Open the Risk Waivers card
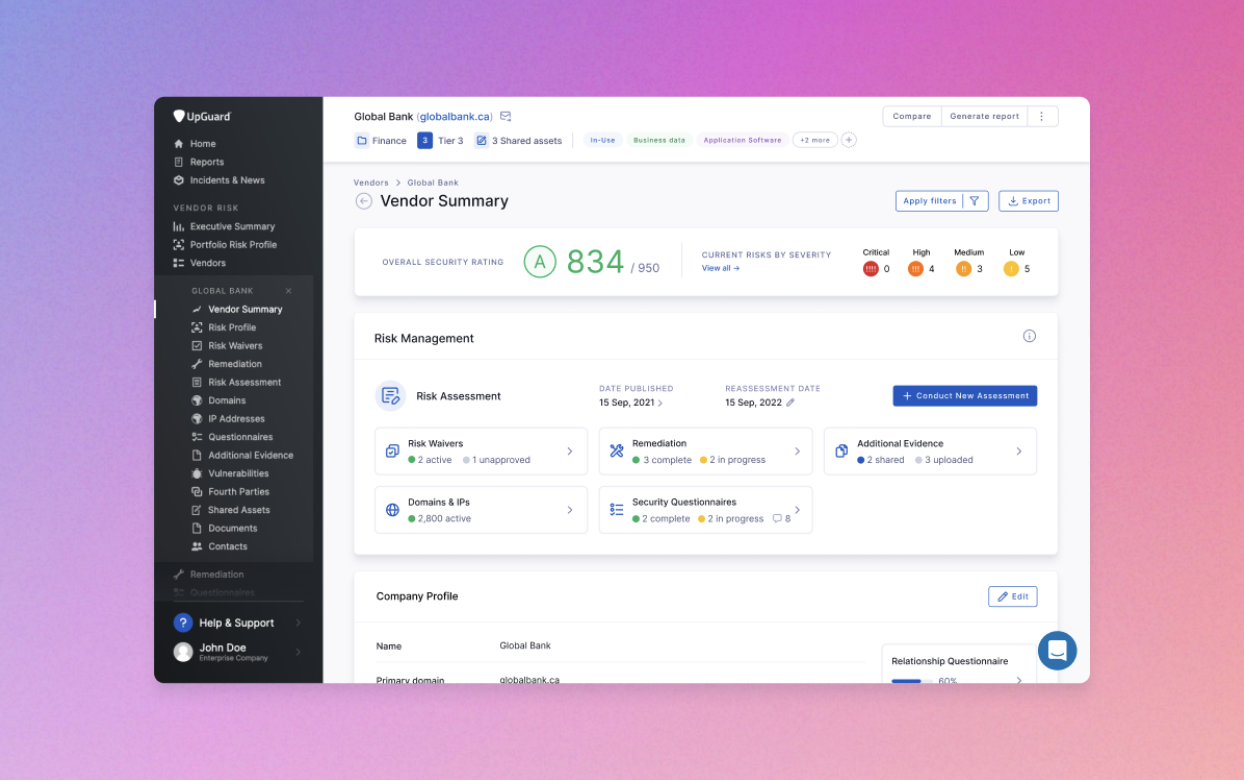The height and width of the screenshot is (780, 1244). pos(481,451)
